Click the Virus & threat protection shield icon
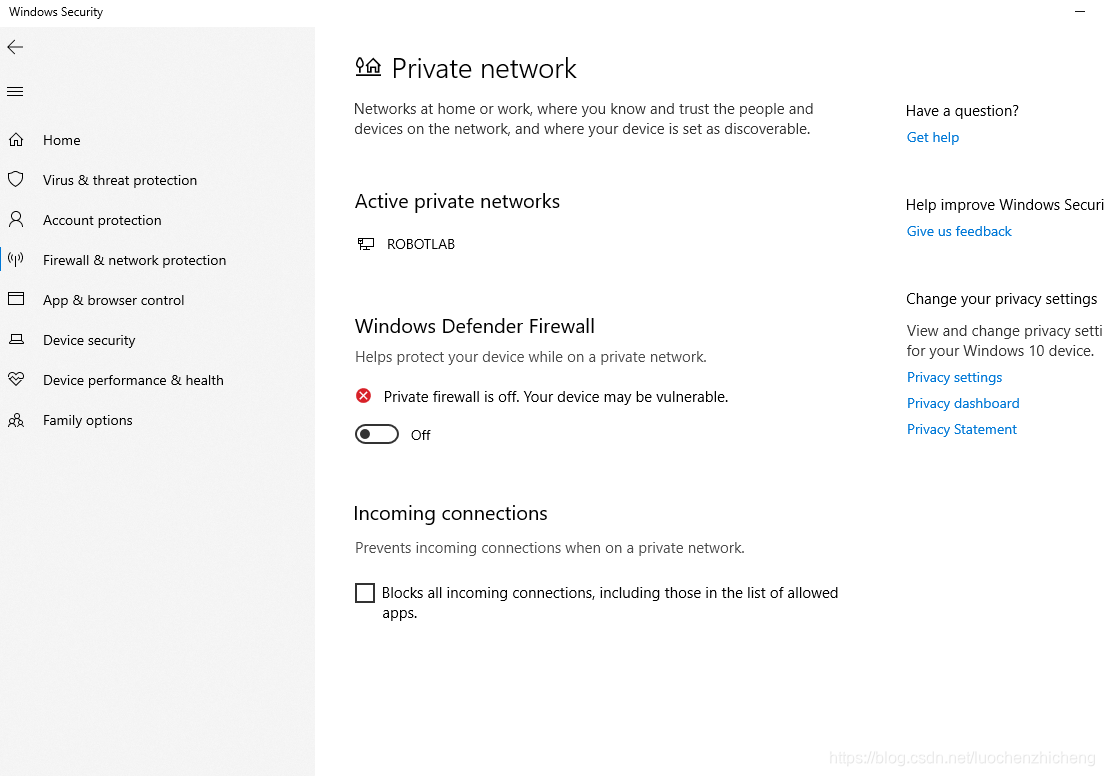1104x776 pixels. [16, 180]
